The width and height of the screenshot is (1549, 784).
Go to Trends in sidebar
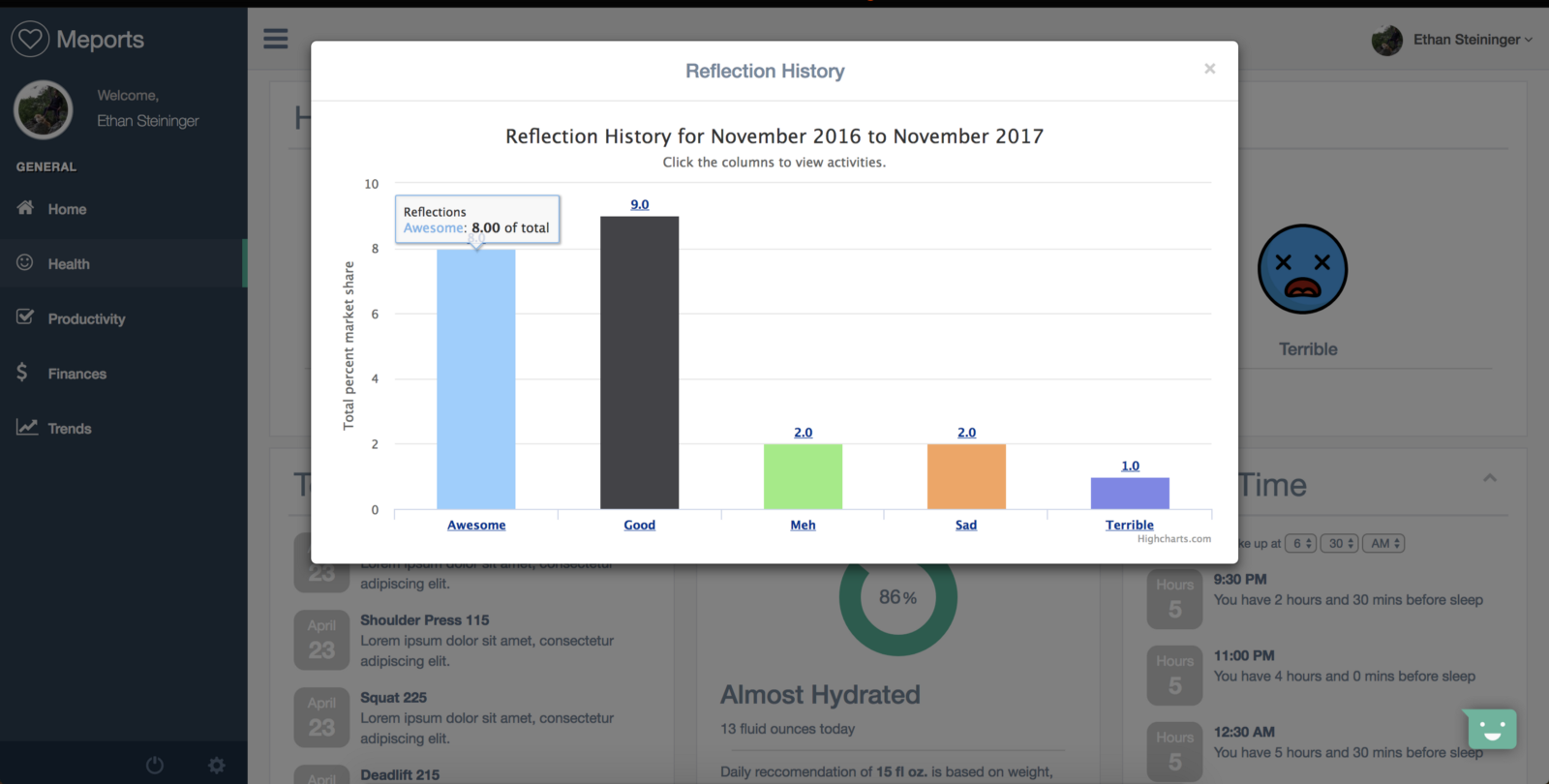(70, 429)
